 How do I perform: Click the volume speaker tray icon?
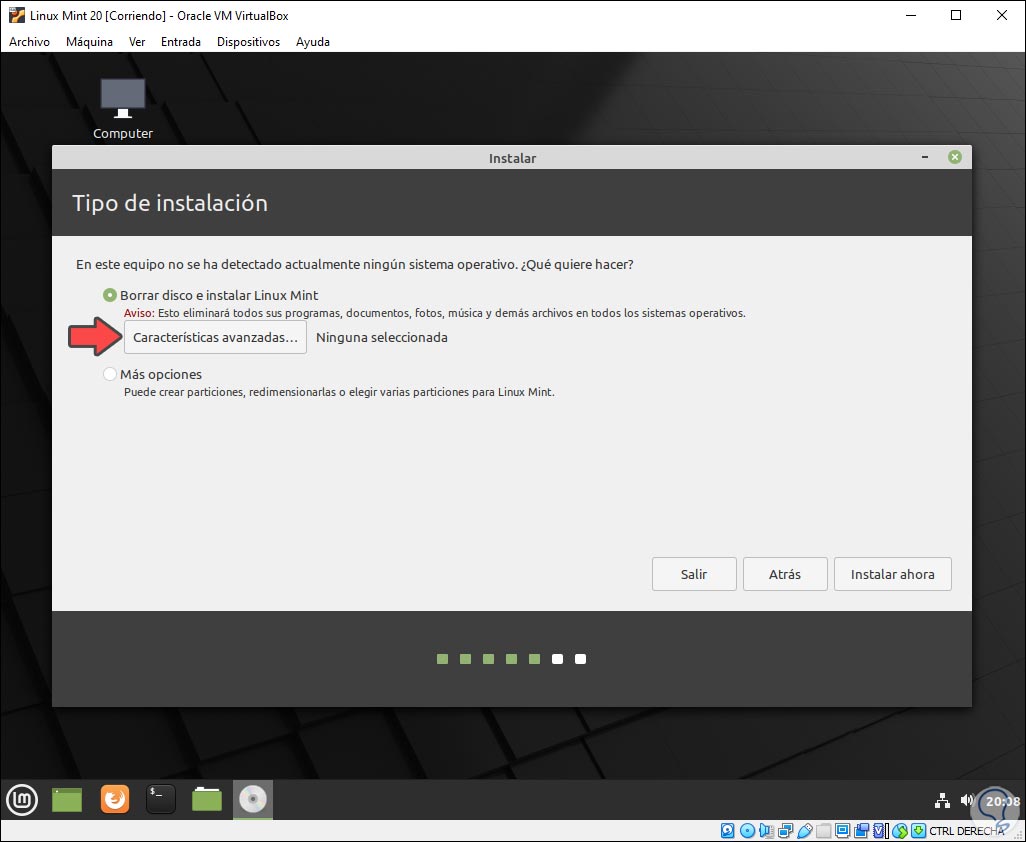click(x=966, y=800)
